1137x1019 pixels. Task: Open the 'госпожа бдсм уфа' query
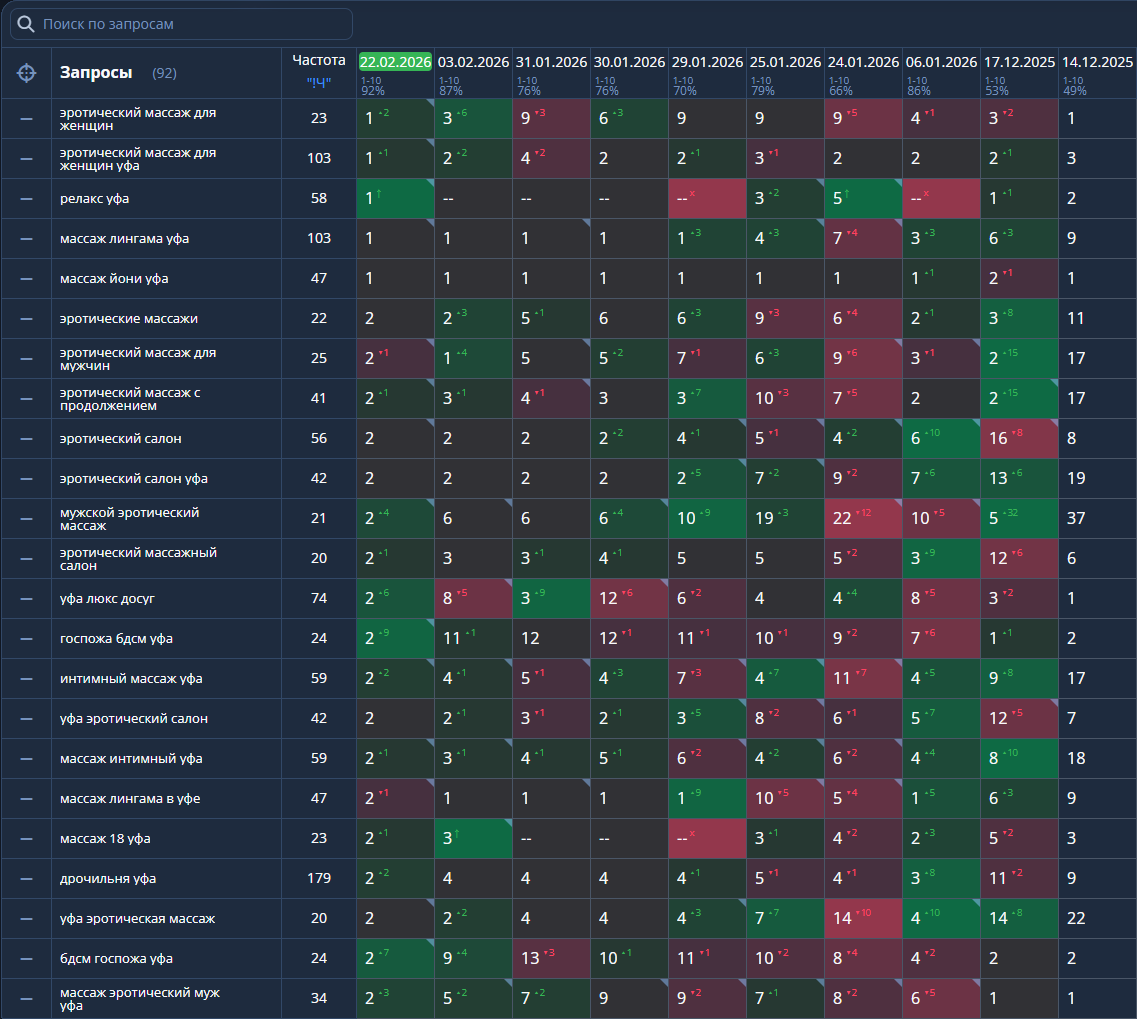[x=116, y=639]
